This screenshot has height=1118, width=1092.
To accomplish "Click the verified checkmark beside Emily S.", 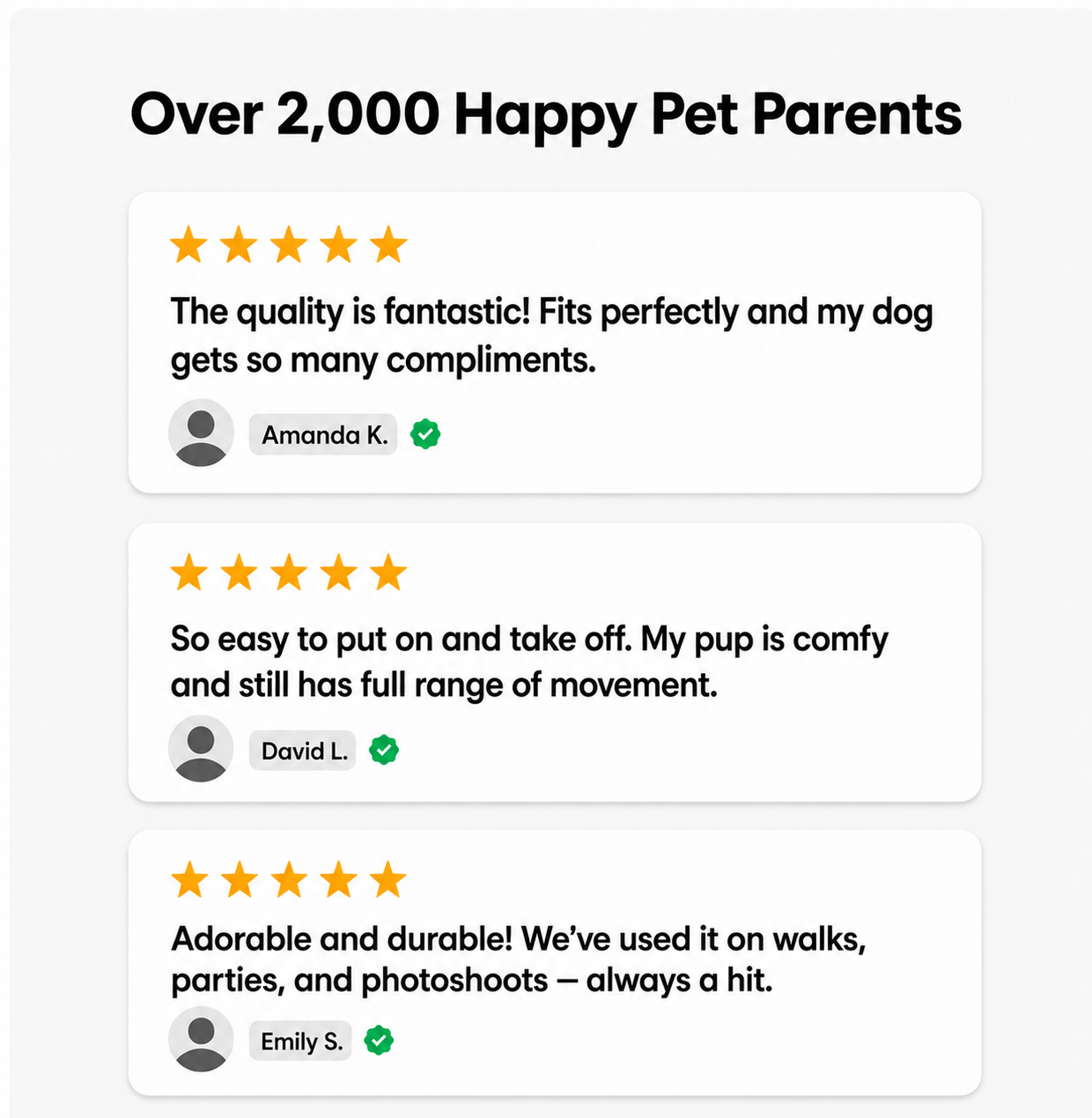I will point(379,1040).
